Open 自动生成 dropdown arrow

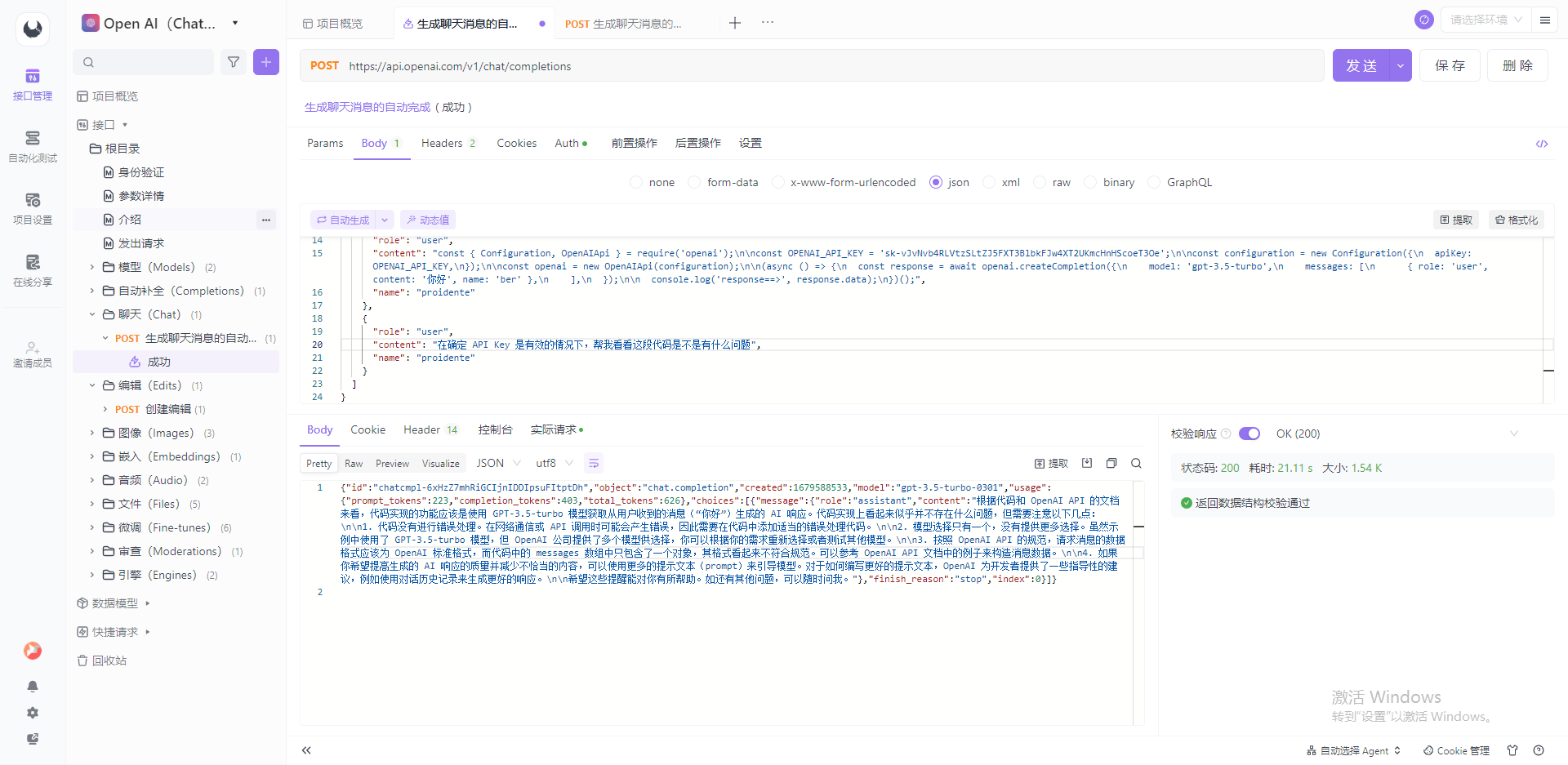pyautogui.click(x=385, y=220)
